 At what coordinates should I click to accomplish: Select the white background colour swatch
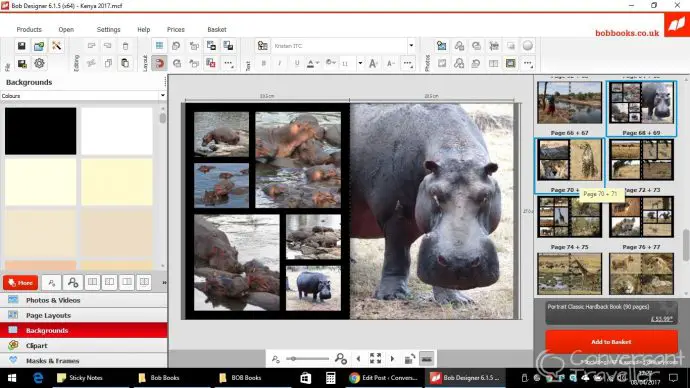tap(117, 131)
